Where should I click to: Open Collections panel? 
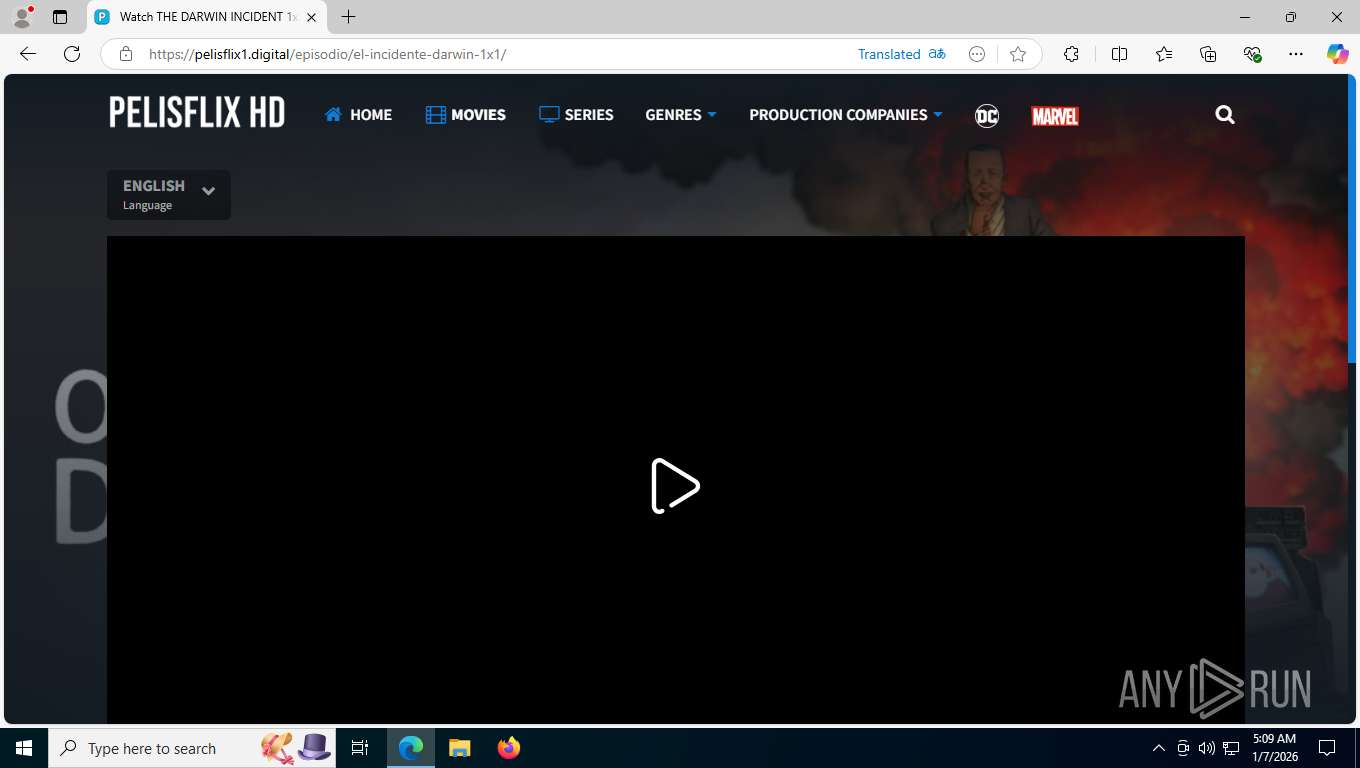(1208, 54)
